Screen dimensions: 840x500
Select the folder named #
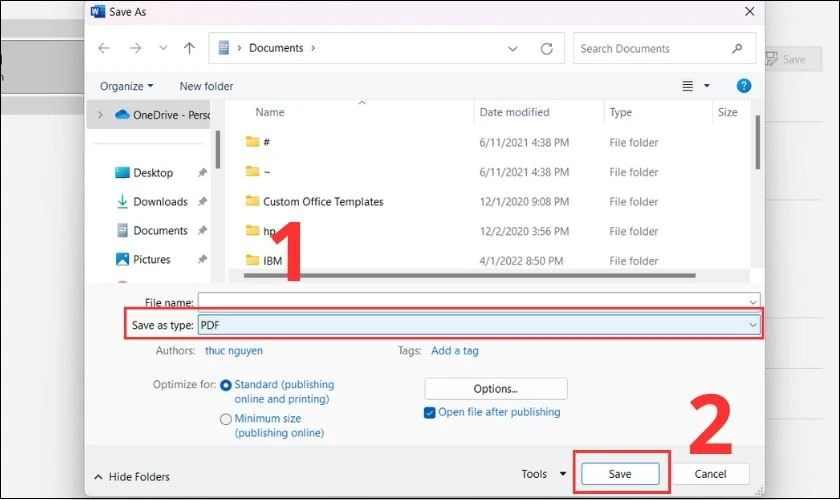pyautogui.click(x=258, y=142)
